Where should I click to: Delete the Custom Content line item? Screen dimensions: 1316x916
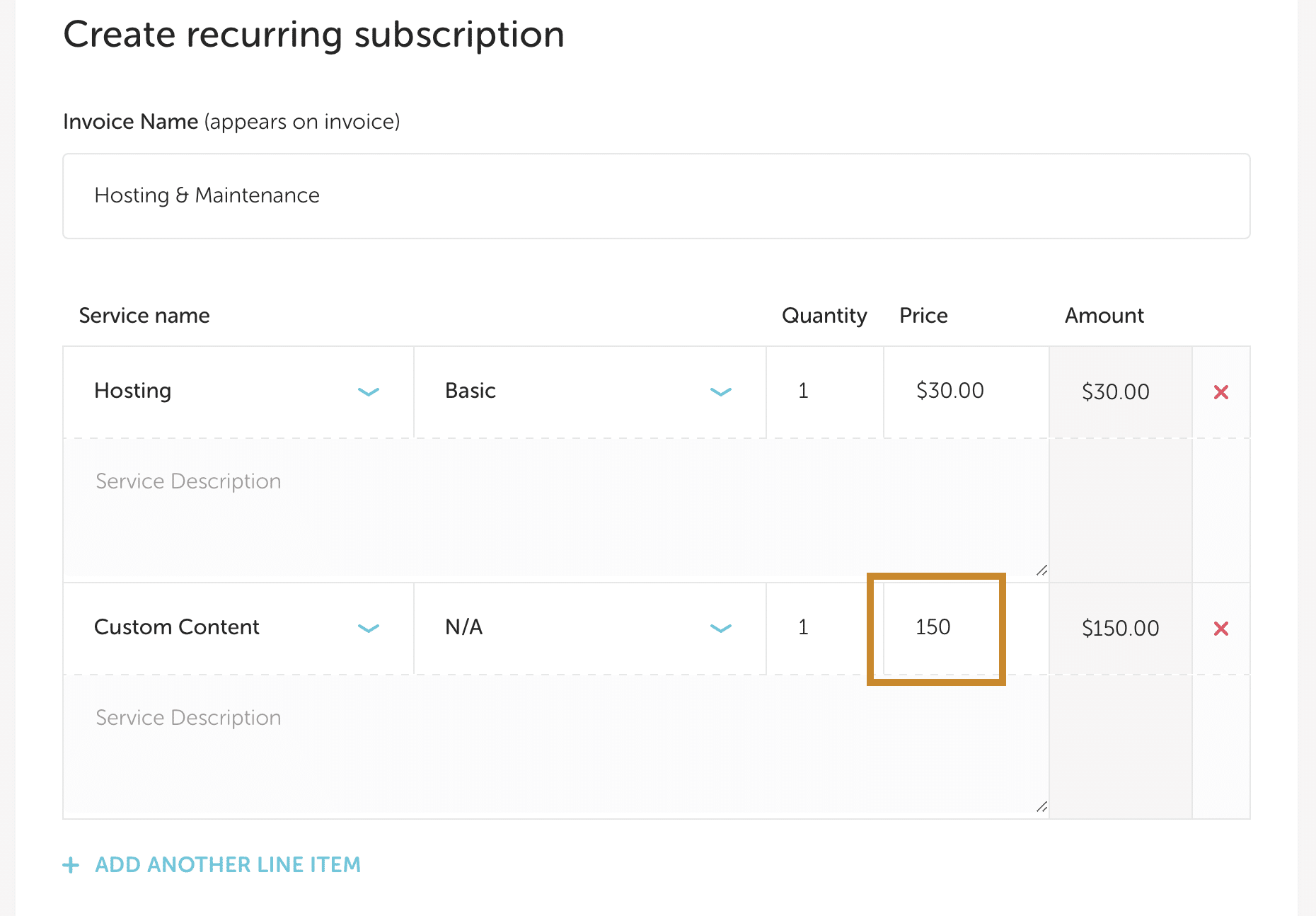[1220, 629]
